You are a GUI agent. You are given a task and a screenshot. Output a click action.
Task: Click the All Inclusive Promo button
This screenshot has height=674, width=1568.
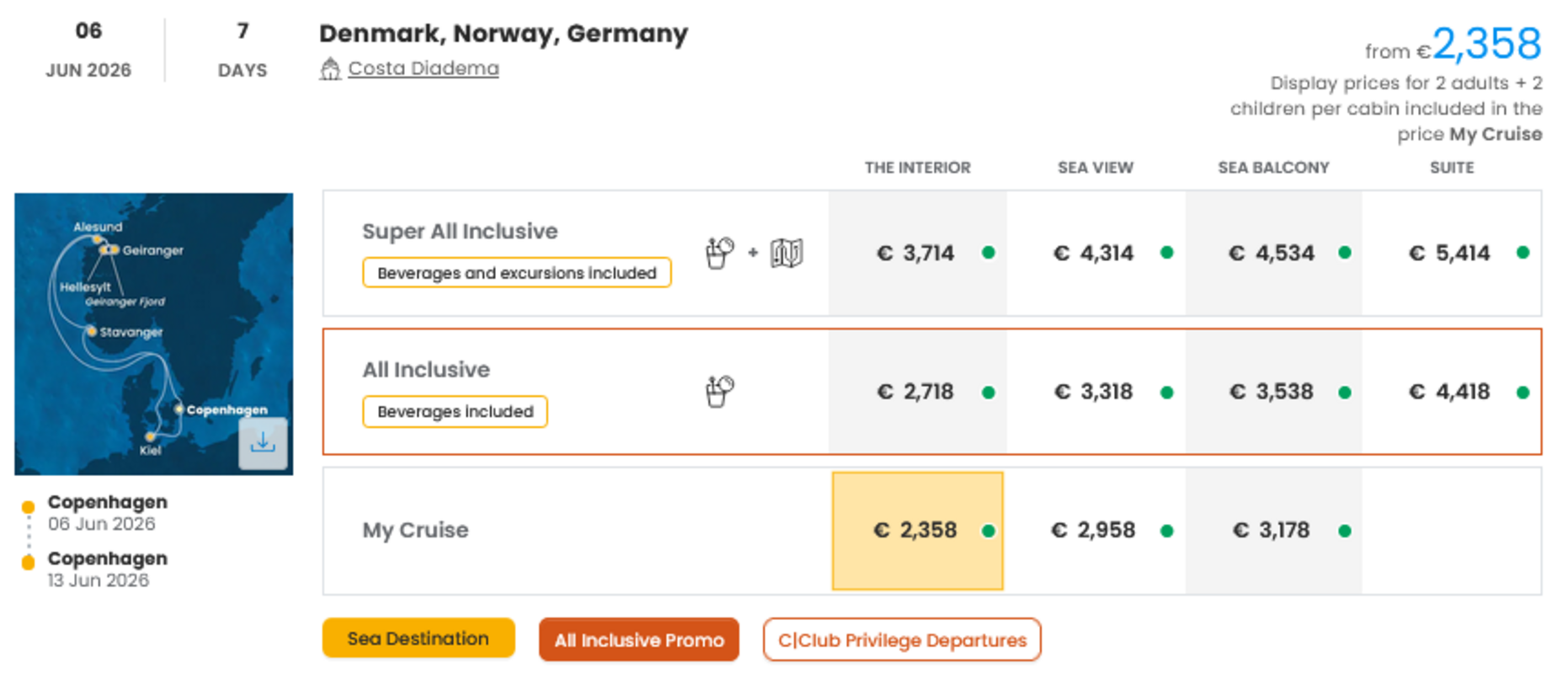(x=638, y=640)
